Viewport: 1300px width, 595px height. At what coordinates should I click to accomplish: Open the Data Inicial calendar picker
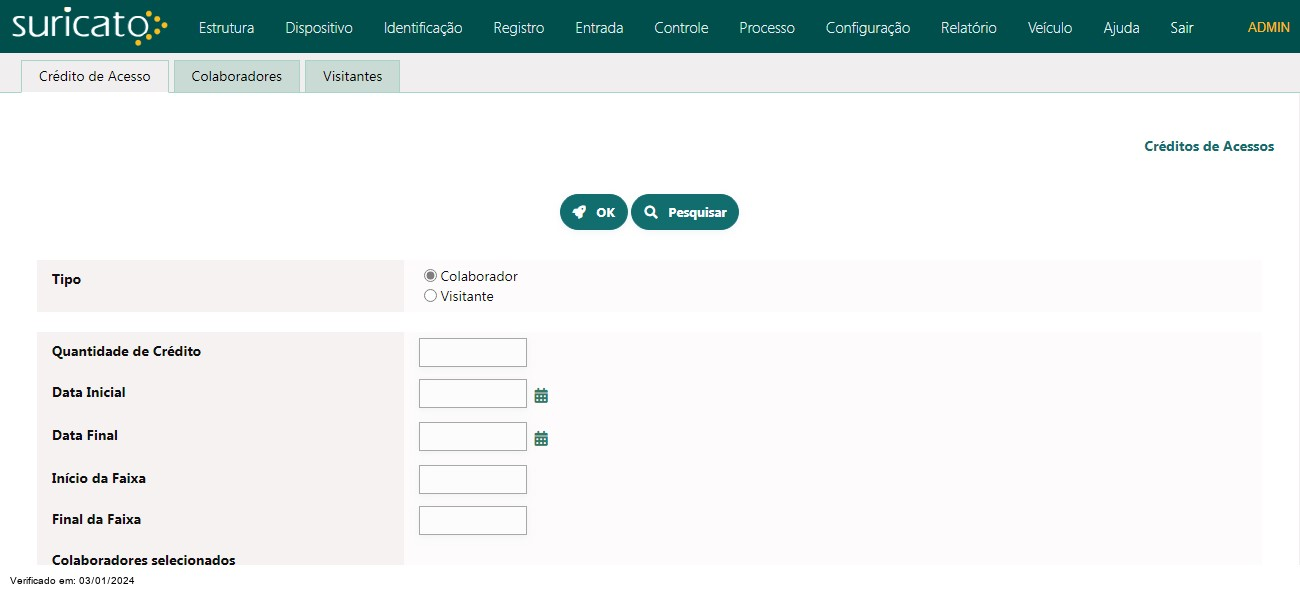point(541,396)
